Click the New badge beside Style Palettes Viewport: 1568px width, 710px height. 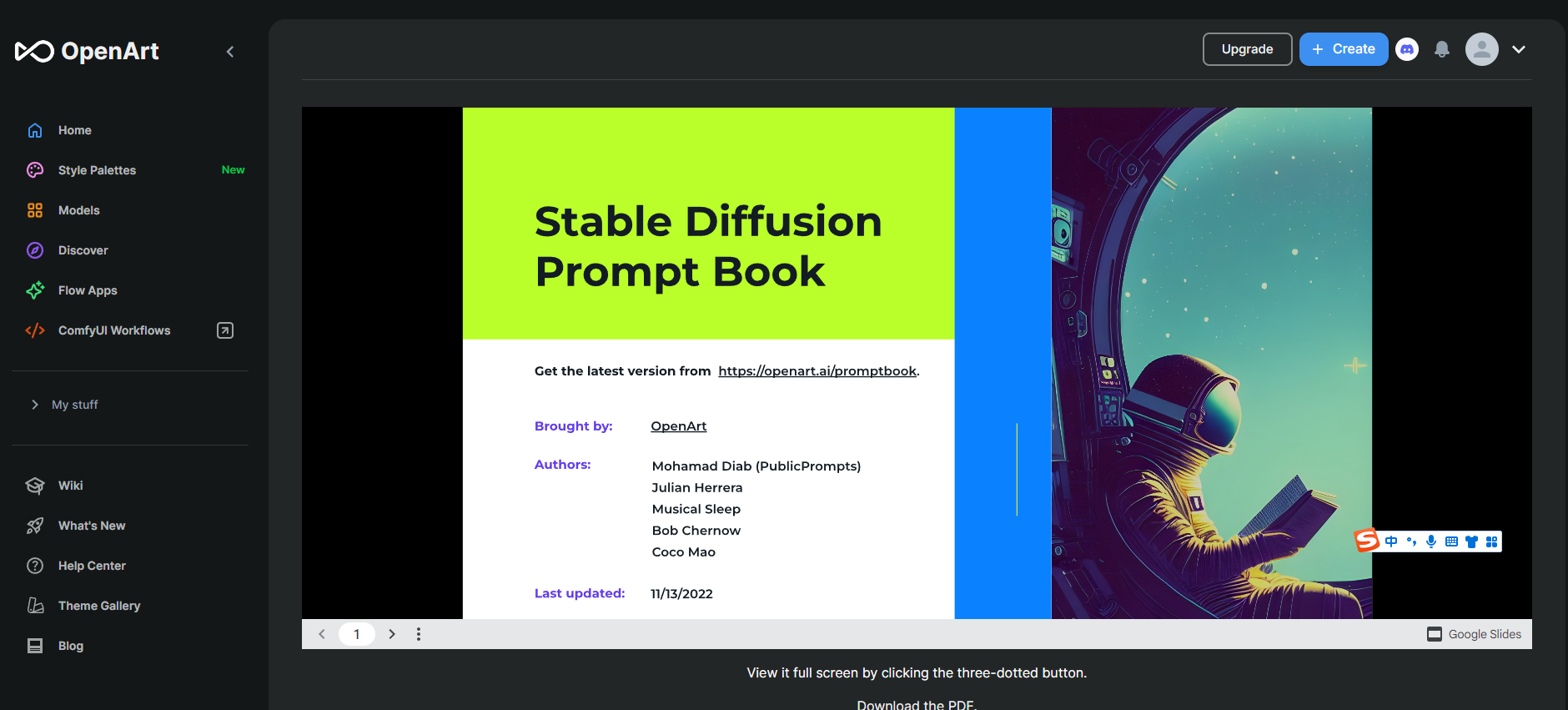pyautogui.click(x=234, y=169)
